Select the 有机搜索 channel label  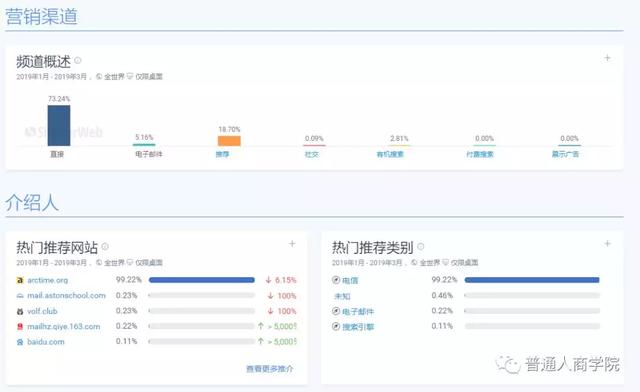390,154
